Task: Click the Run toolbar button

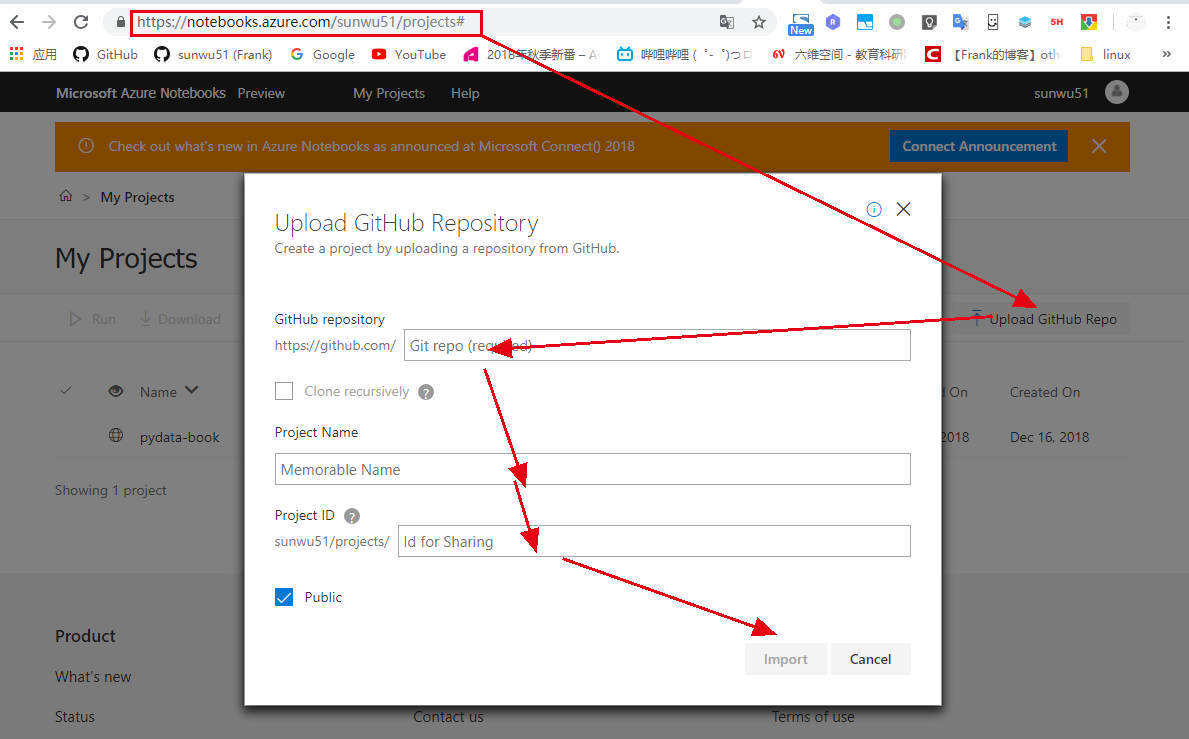Action: point(93,319)
